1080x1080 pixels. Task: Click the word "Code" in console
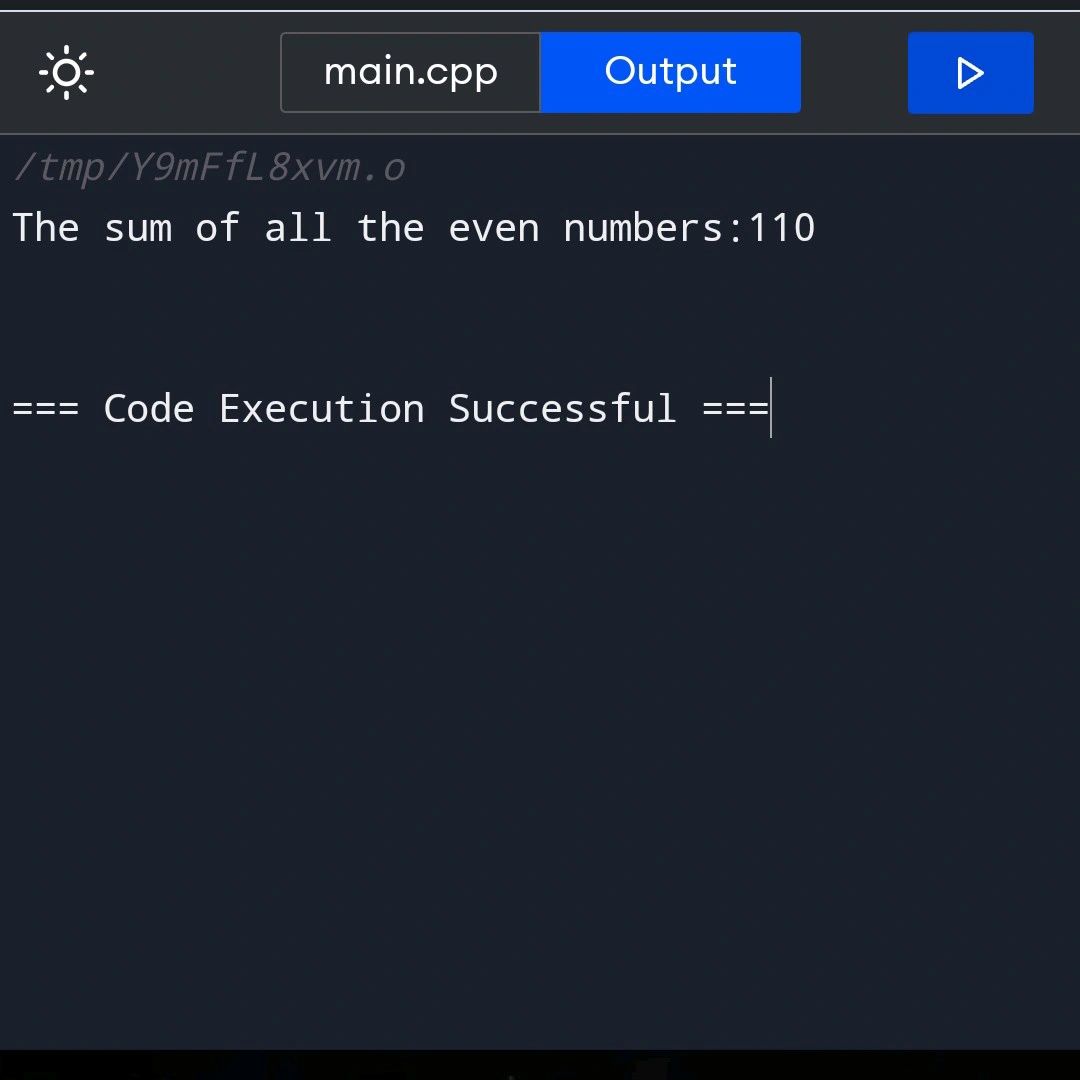[x=149, y=408]
